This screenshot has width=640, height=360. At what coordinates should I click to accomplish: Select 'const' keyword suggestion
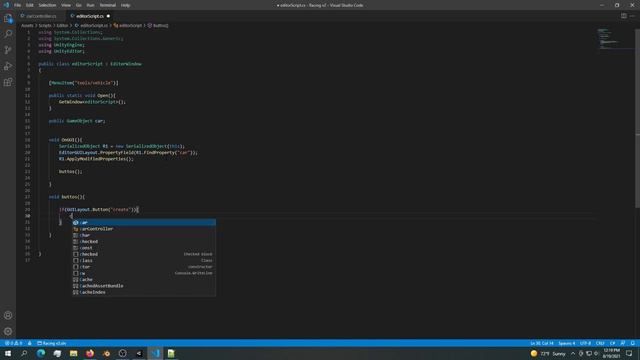[144, 248]
